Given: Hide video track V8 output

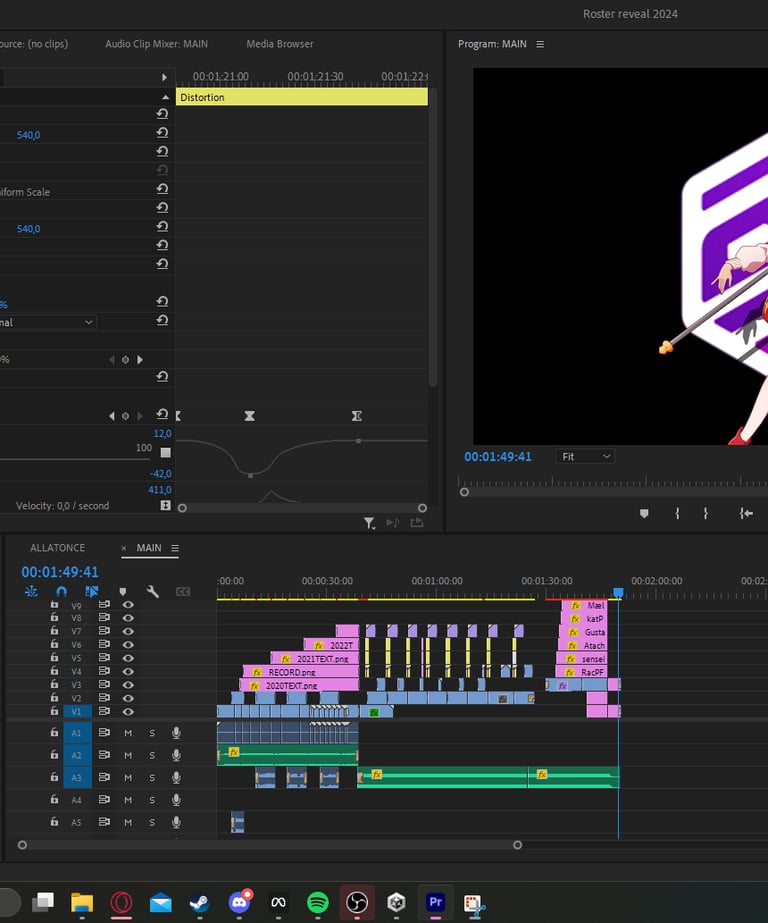Looking at the screenshot, I should (128, 618).
